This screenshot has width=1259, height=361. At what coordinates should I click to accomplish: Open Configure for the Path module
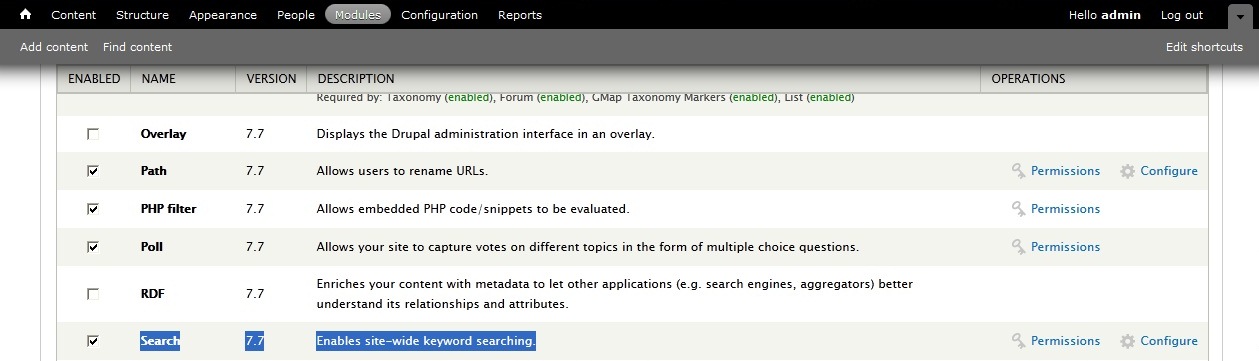[x=1169, y=171]
